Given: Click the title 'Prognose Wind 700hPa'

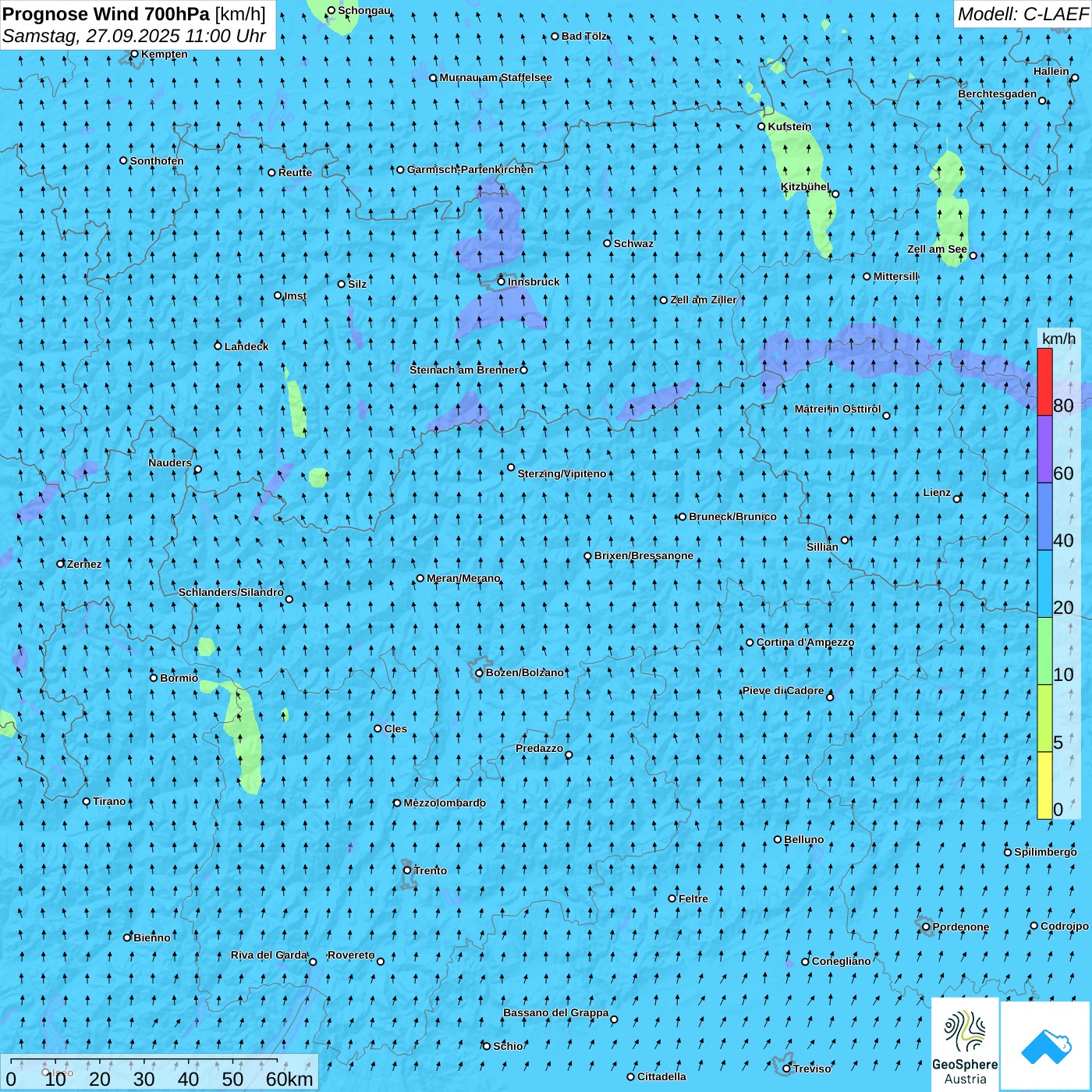Looking at the screenshot, I should point(106,14).
